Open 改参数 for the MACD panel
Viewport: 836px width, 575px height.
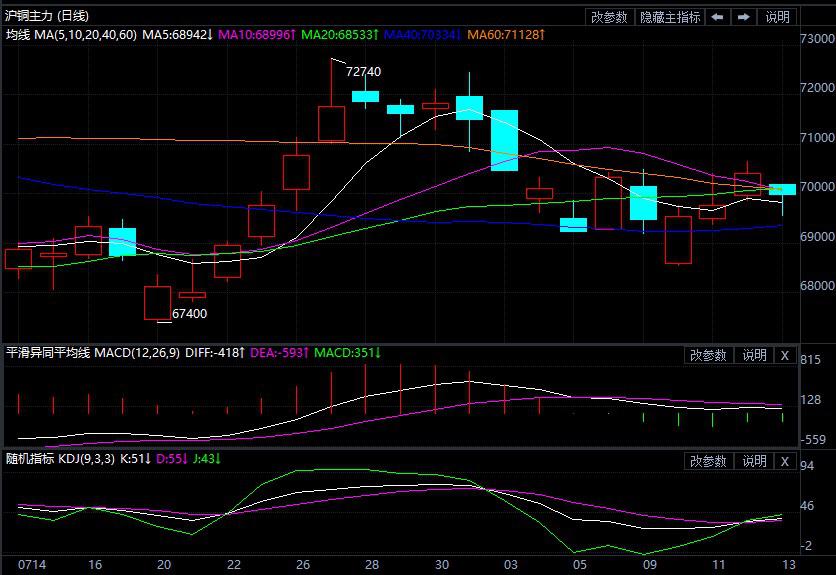point(709,355)
